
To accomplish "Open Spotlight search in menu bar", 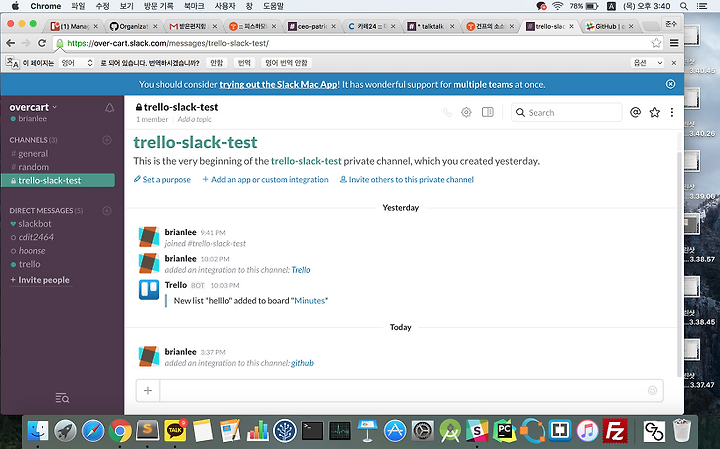I will (x=684, y=6).
